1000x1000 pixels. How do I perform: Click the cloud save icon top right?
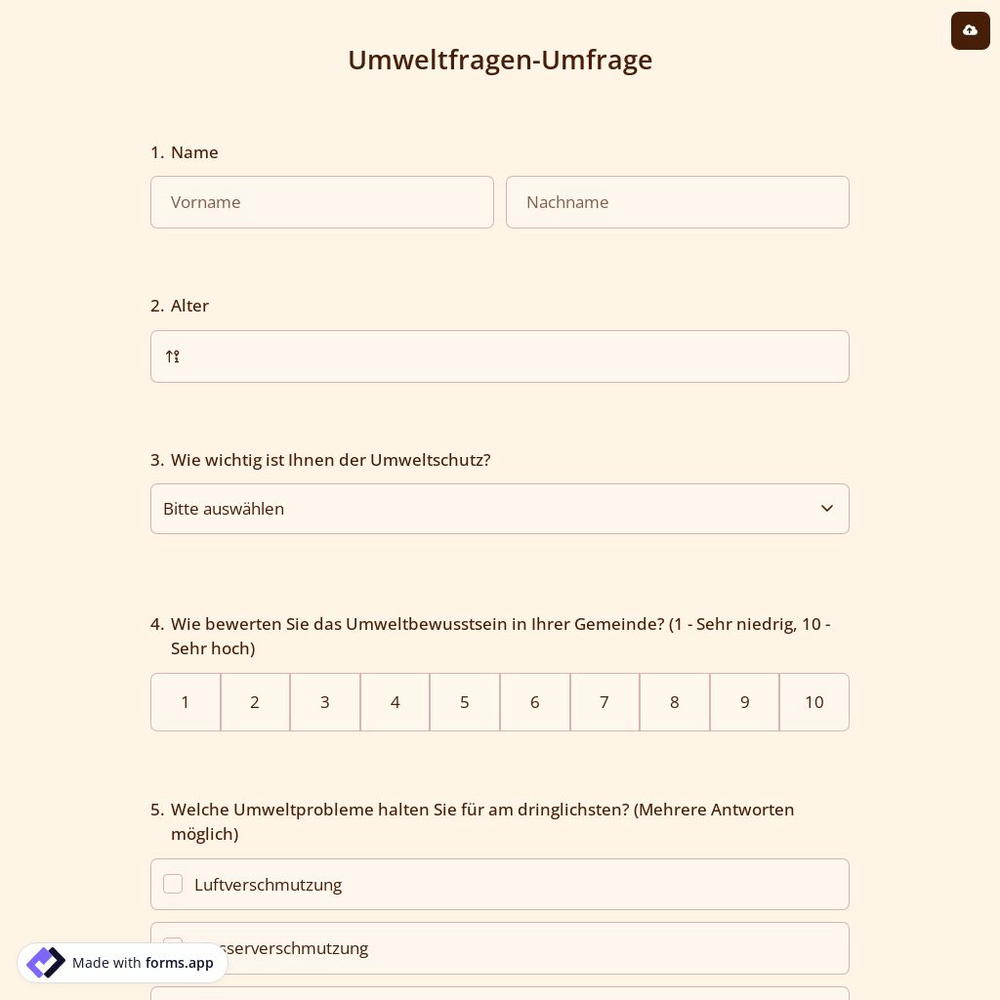[970, 30]
